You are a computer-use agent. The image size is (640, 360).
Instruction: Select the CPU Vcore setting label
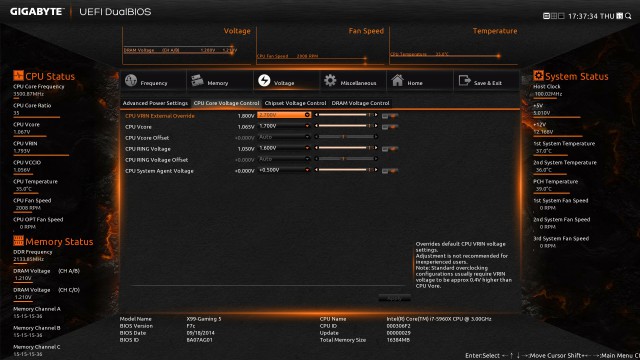coord(138,127)
